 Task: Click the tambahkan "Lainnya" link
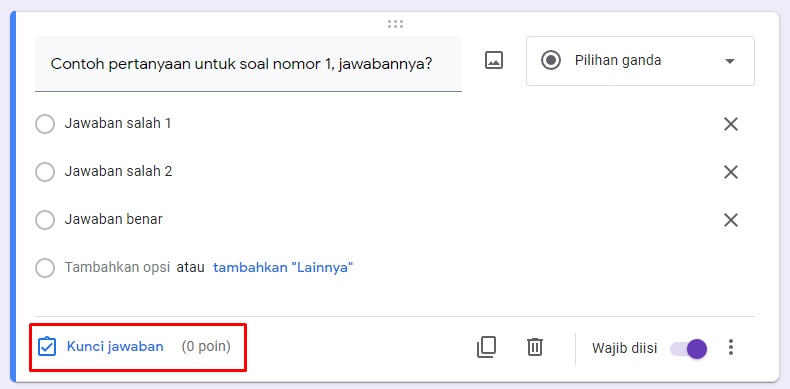(x=283, y=268)
